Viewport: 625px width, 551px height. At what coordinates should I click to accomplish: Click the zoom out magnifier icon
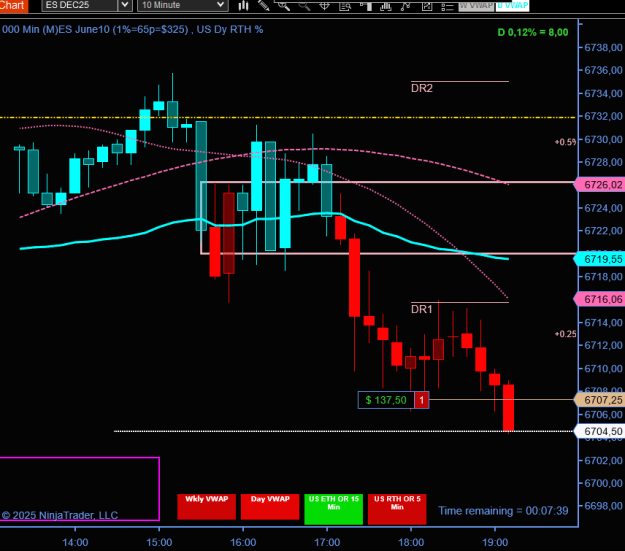click(x=304, y=6)
